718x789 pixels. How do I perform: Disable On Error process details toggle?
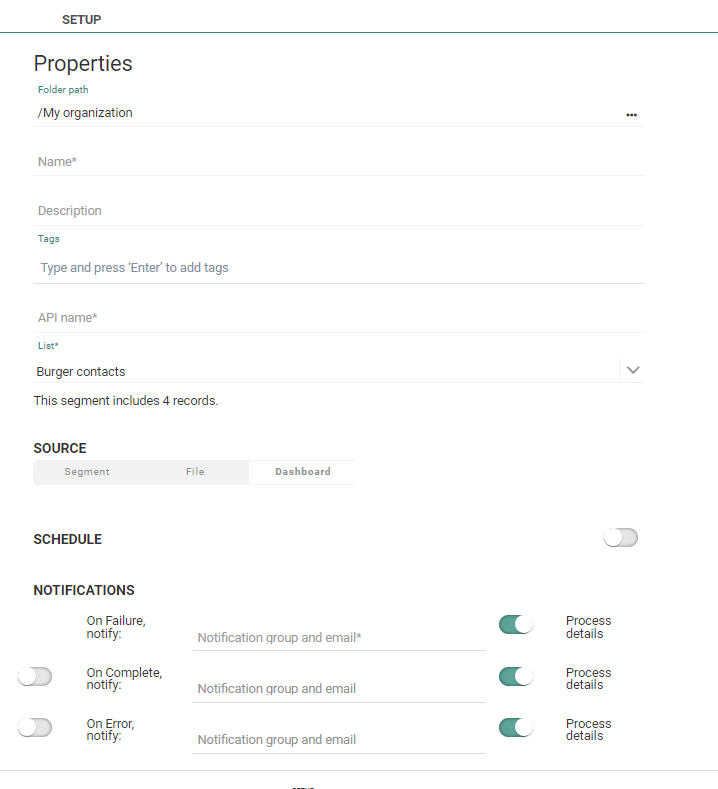516,728
